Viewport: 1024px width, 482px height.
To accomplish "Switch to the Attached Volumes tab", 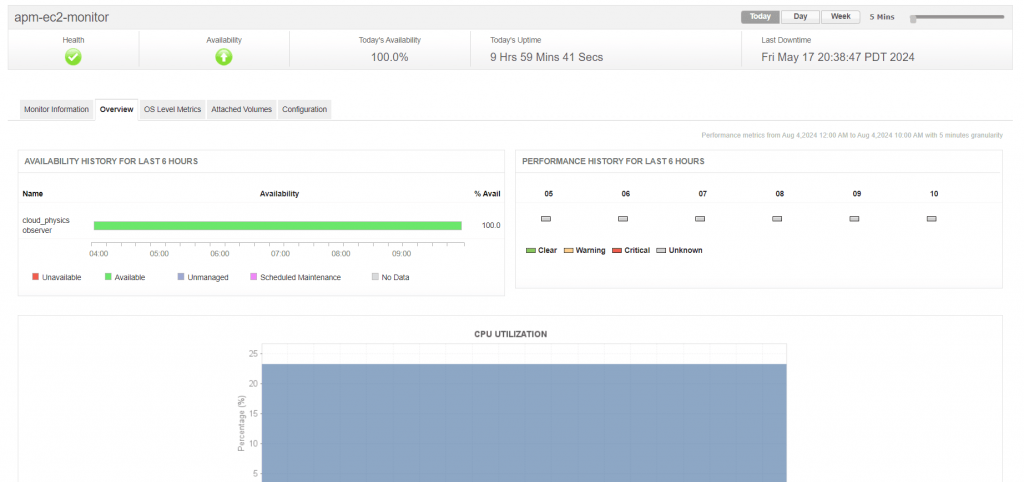I will coord(241,109).
